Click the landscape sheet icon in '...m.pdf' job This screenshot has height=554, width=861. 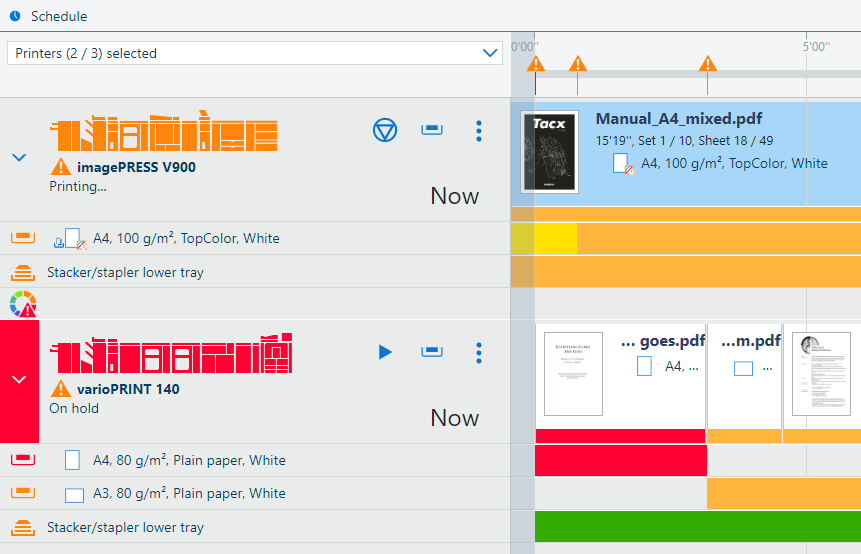click(743, 368)
